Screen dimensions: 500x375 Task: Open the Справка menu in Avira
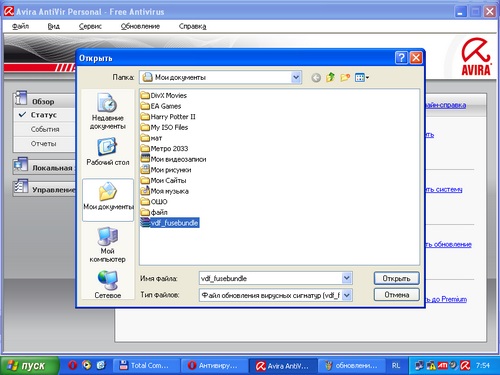point(193,26)
